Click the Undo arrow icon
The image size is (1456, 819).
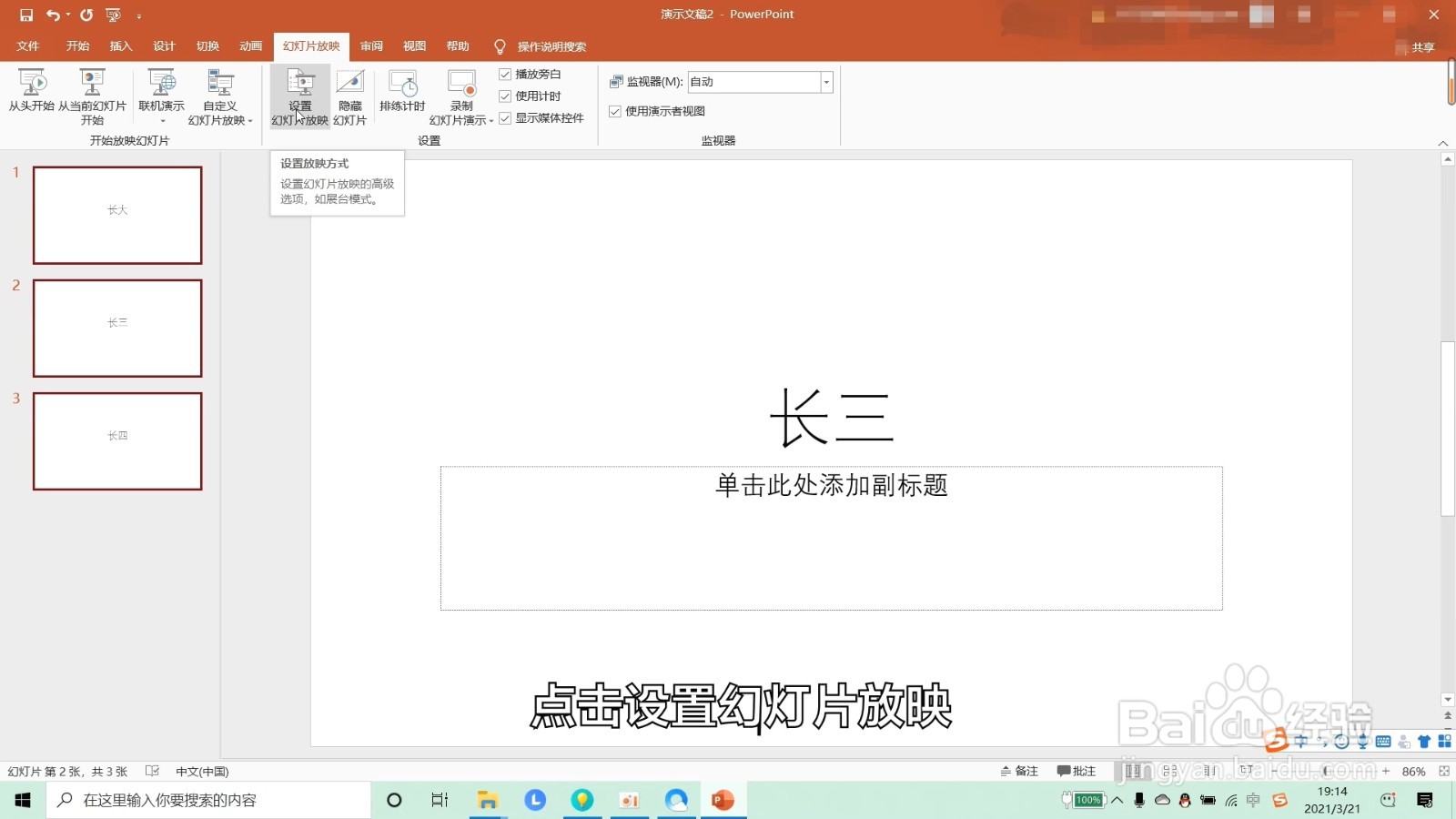[x=53, y=15]
